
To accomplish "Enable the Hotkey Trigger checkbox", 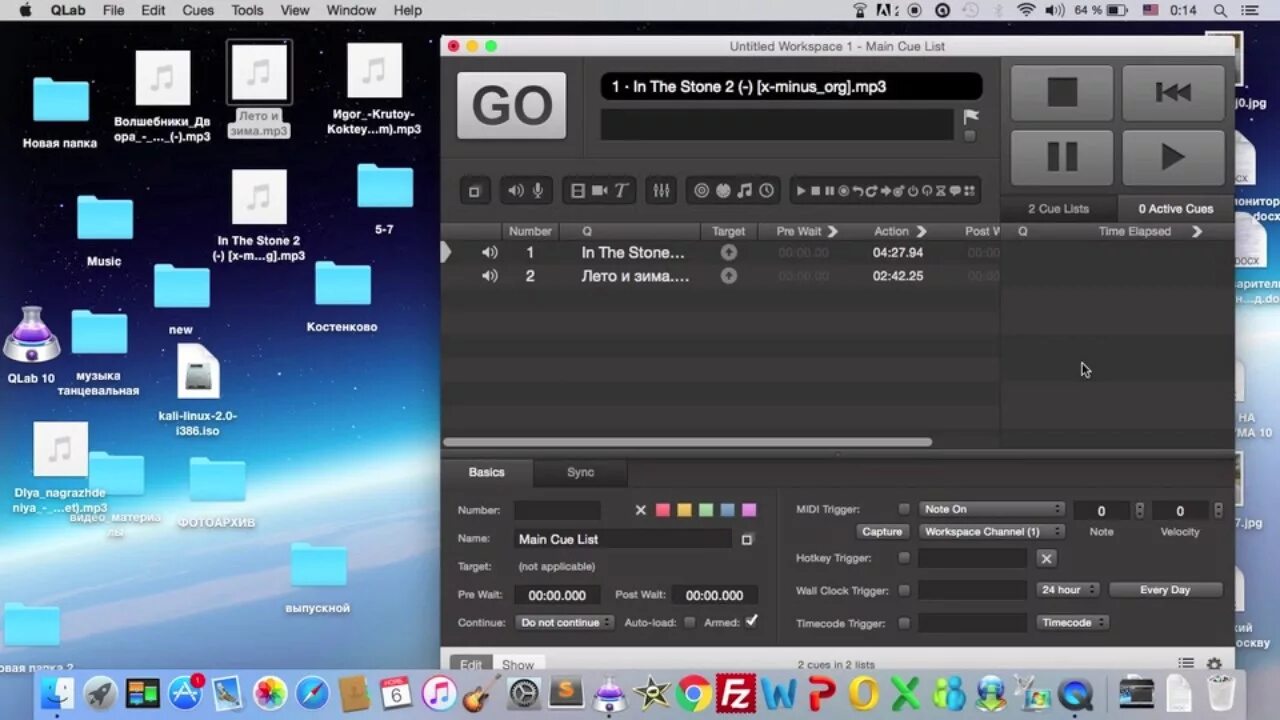I will coord(904,558).
